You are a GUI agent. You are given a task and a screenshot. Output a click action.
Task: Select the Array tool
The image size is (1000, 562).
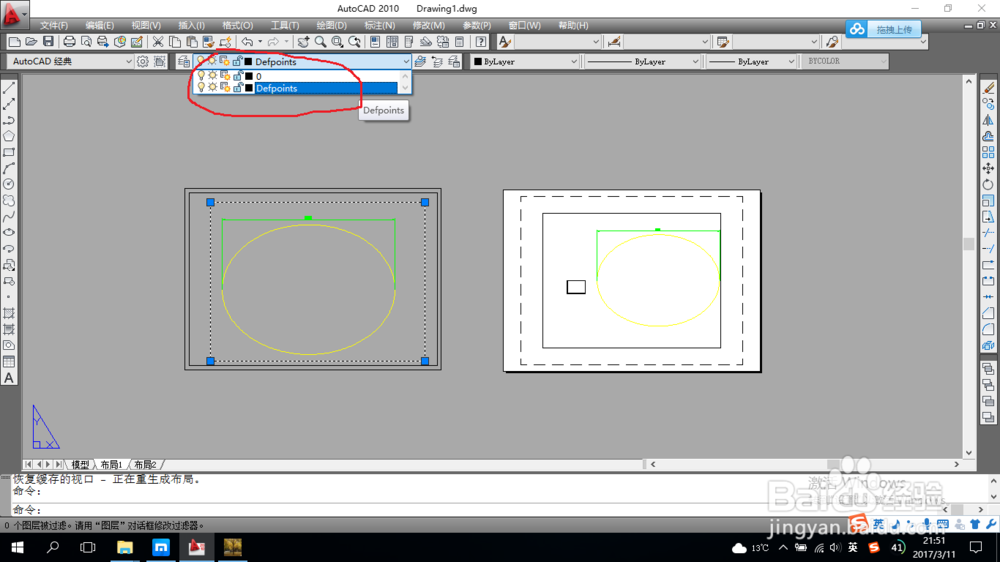[x=988, y=152]
